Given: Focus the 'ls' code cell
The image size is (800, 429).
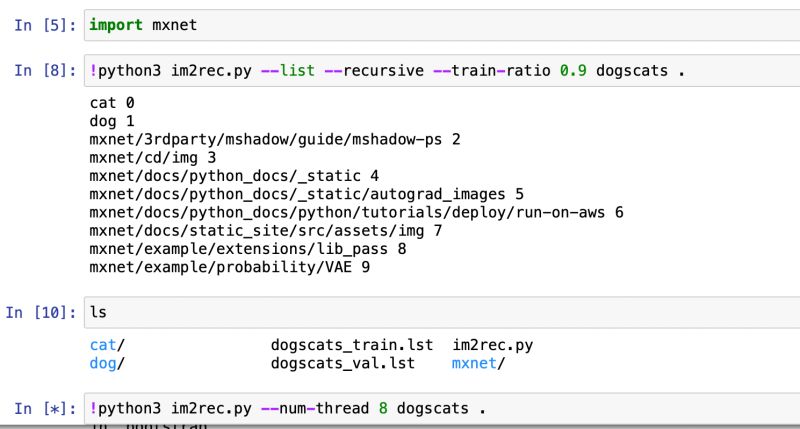Looking at the screenshot, I should pos(442,312).
